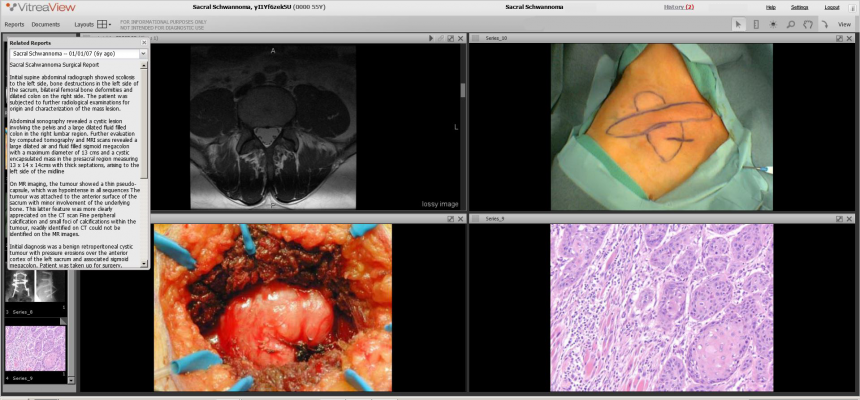The image size is (860, 400).
Task: Click the Logout link
Action: pyautogui.click(x=832, y=7)
